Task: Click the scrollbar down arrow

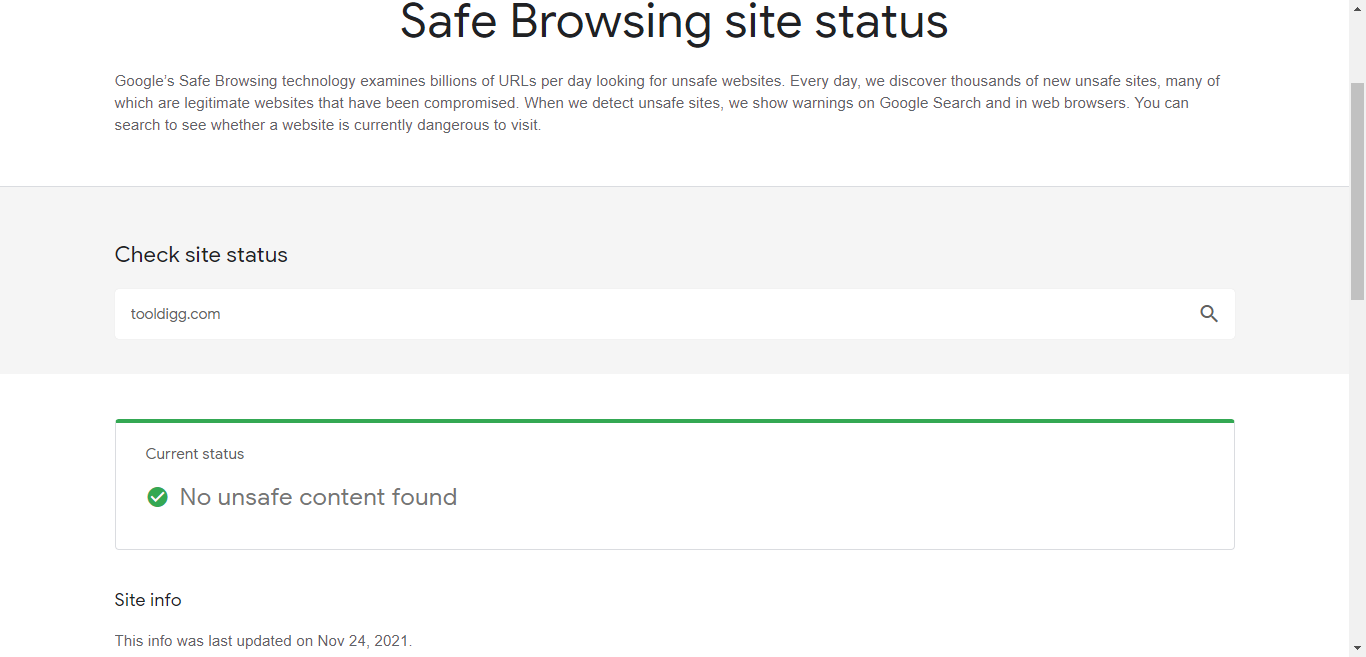Action: [1357, 649]
